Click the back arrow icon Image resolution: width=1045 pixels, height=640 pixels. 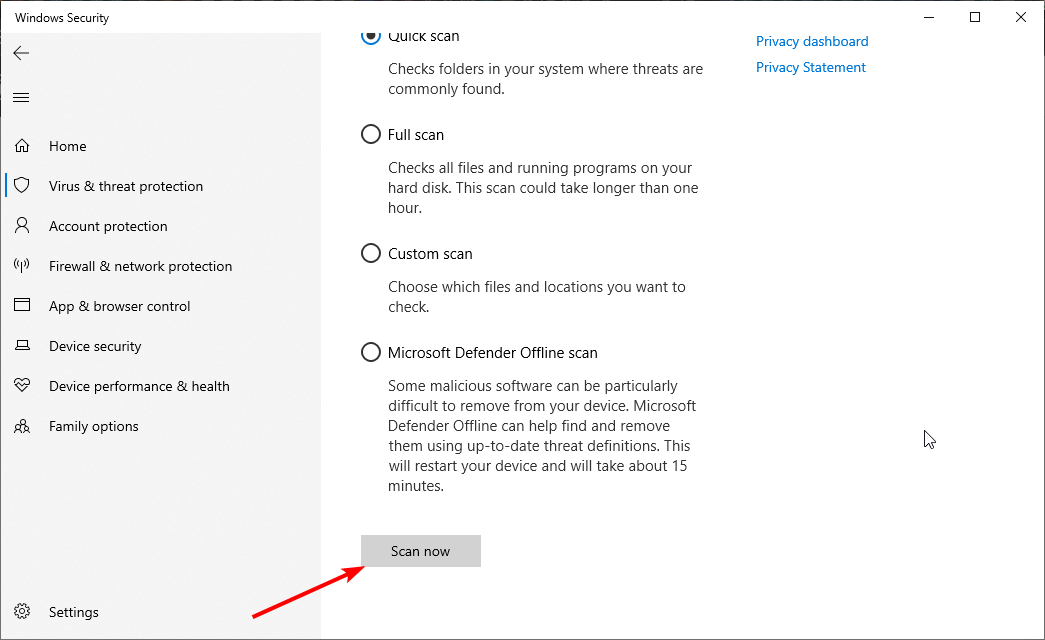click(21, 53)
